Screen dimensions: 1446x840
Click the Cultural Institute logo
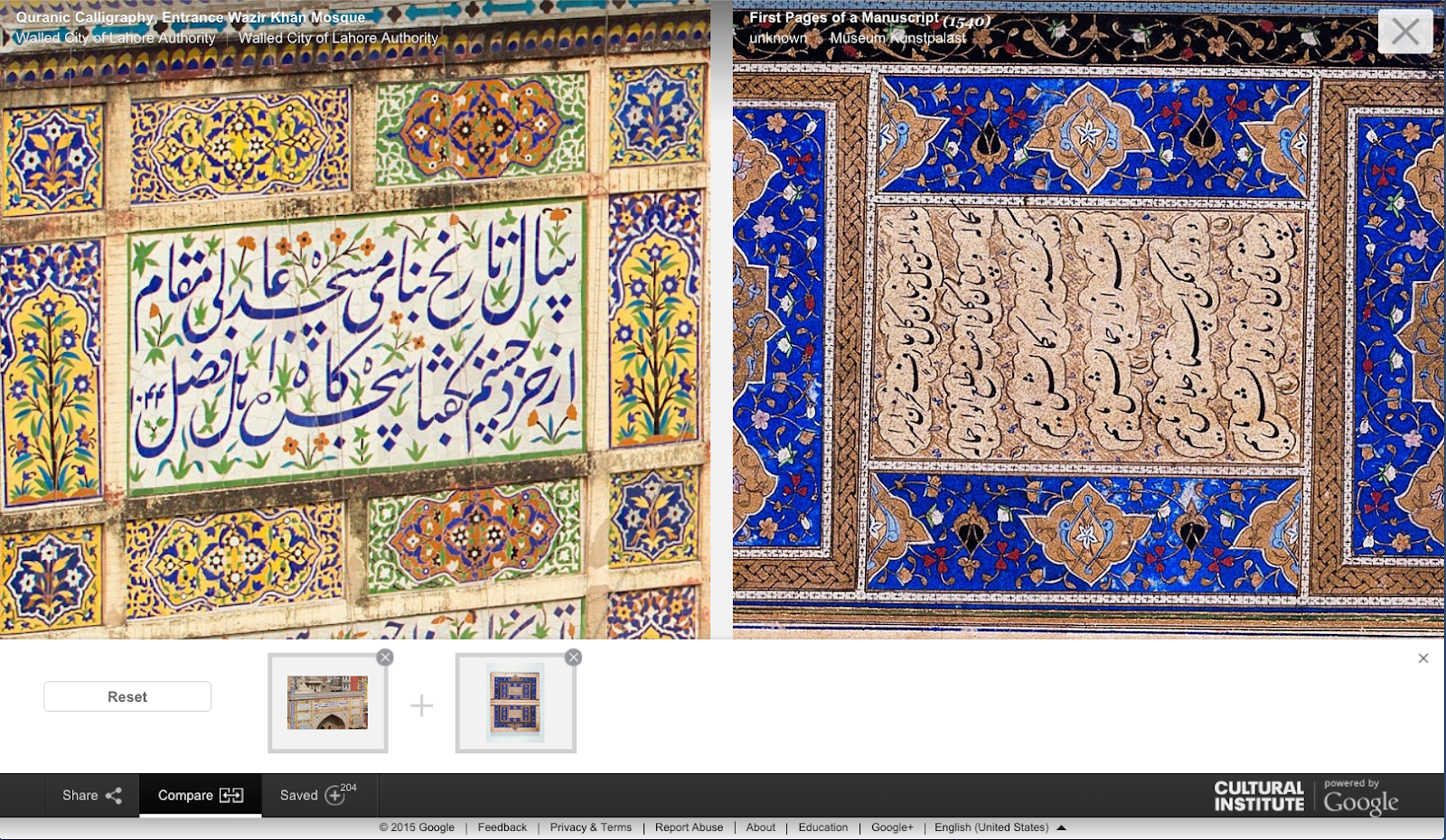click(x=1259, y=796)
